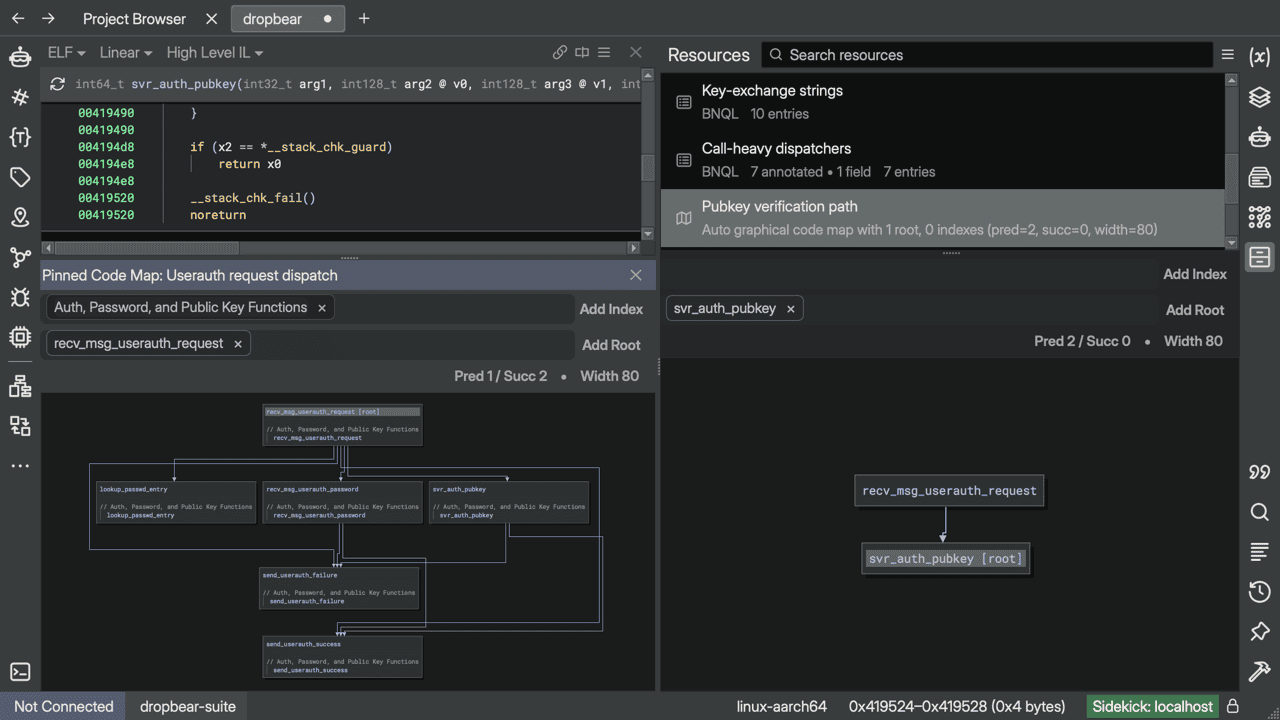Click the link/sync views icon in code pane
1280x720 pixels.
[x=560, y=52]
